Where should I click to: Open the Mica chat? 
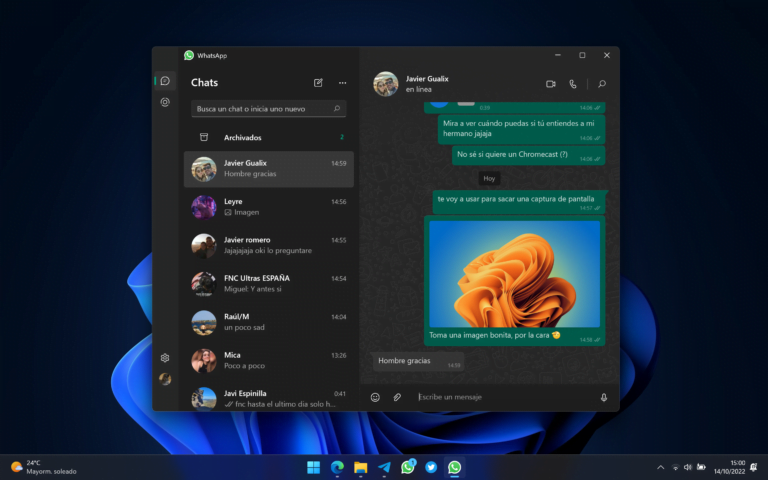click(x=268, y=360)
